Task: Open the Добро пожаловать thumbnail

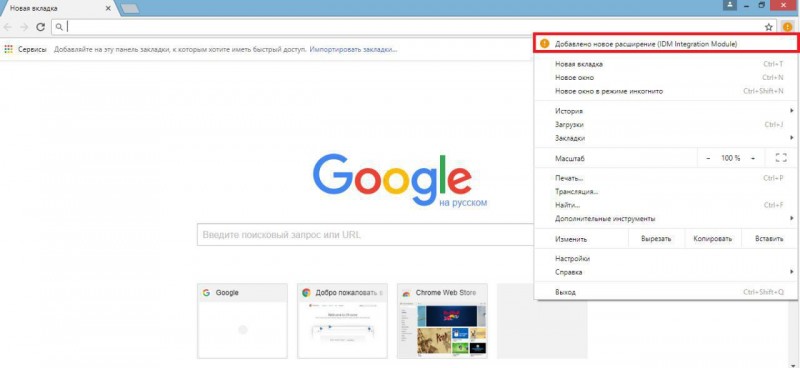Action: (x=342, y=321)
